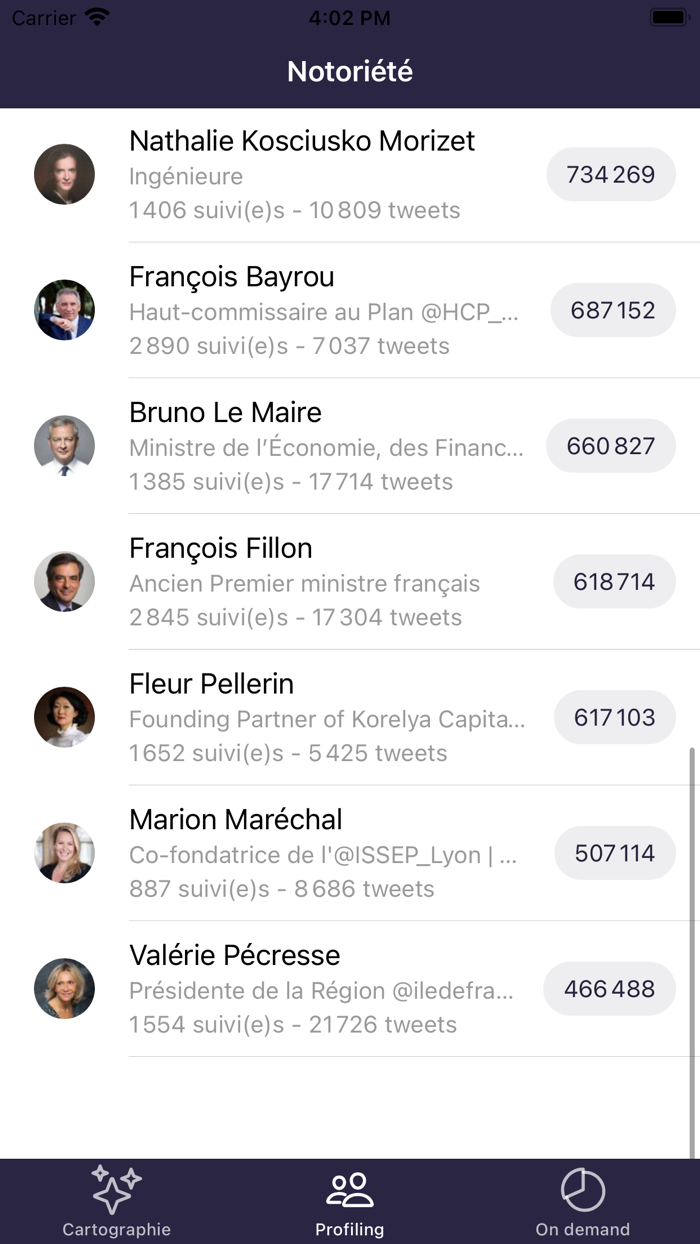The height and width of the screenshot is (1244, 700).
Task: Open the Fleur Pellerin name row
Action: [x=212, y=684]
